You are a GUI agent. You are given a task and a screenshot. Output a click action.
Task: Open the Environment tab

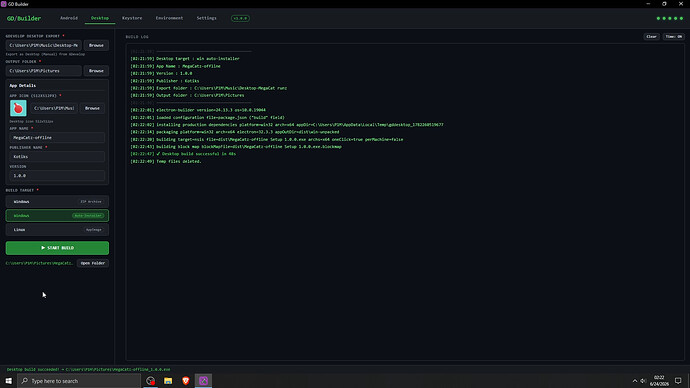[169, 18]
